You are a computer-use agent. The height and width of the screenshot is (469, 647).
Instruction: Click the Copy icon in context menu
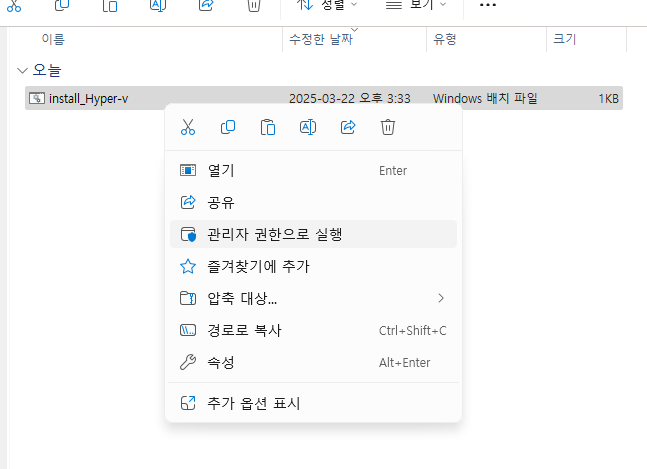[228, 127]
